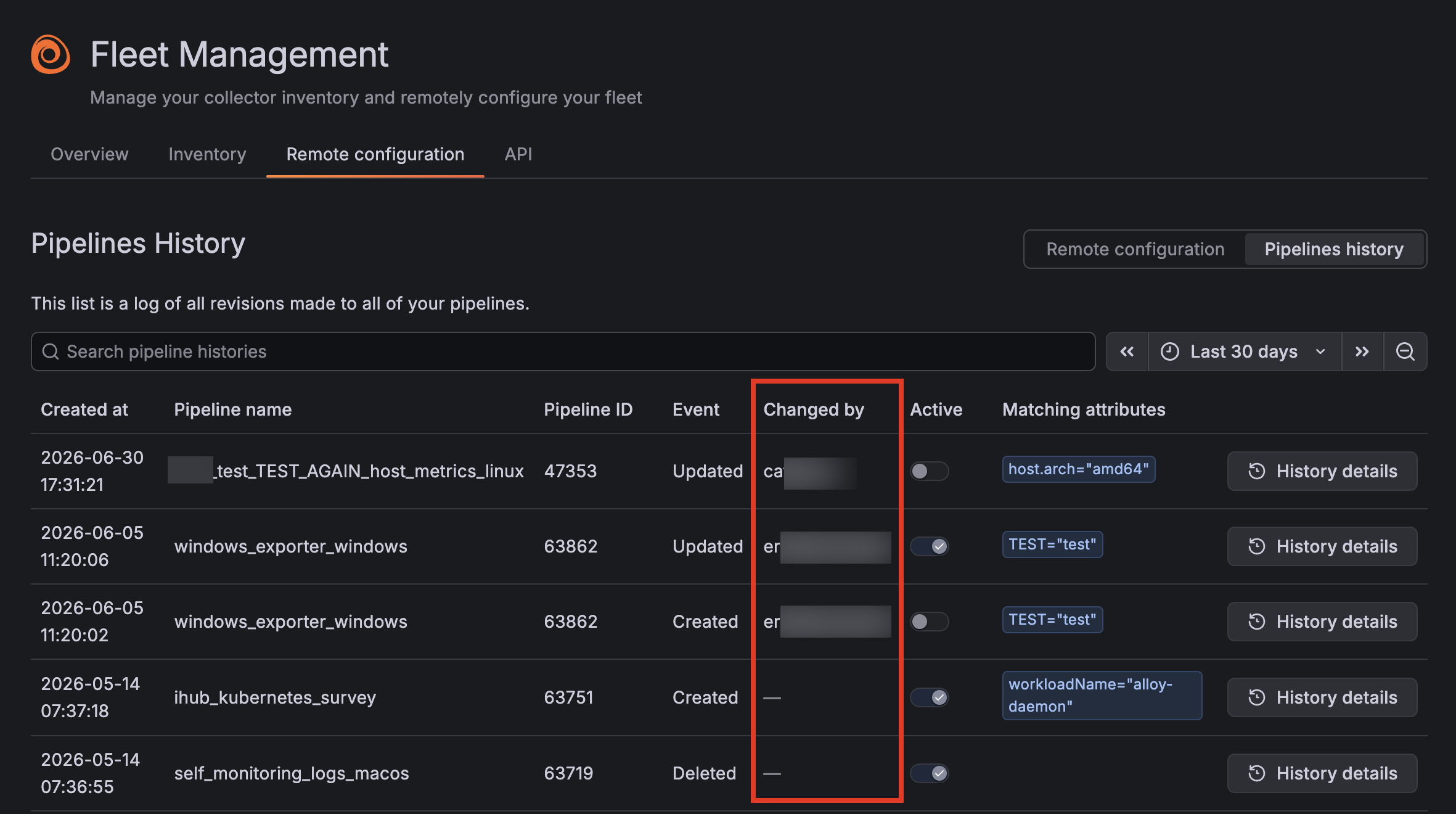Click the Active column header

click(936, 409)
